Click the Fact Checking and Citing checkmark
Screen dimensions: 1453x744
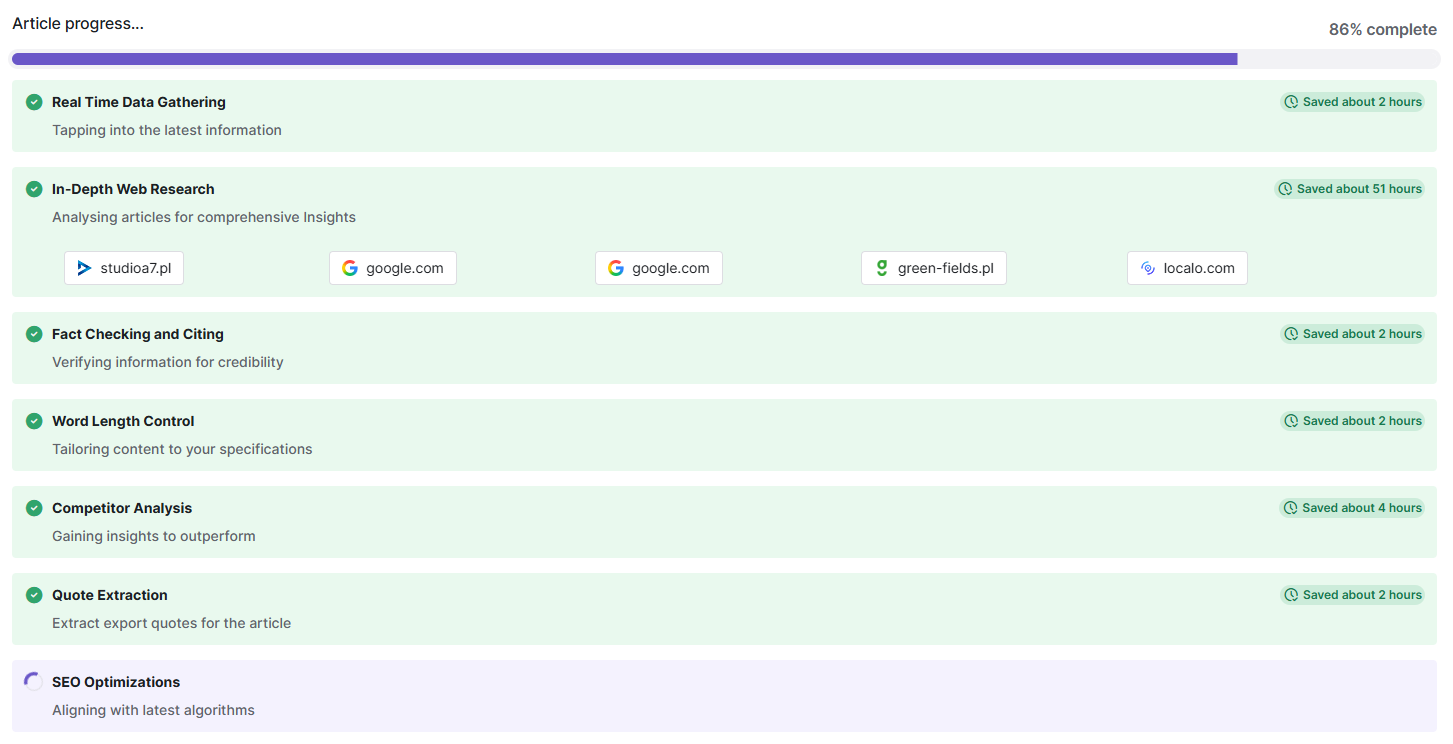pos(34,334)
